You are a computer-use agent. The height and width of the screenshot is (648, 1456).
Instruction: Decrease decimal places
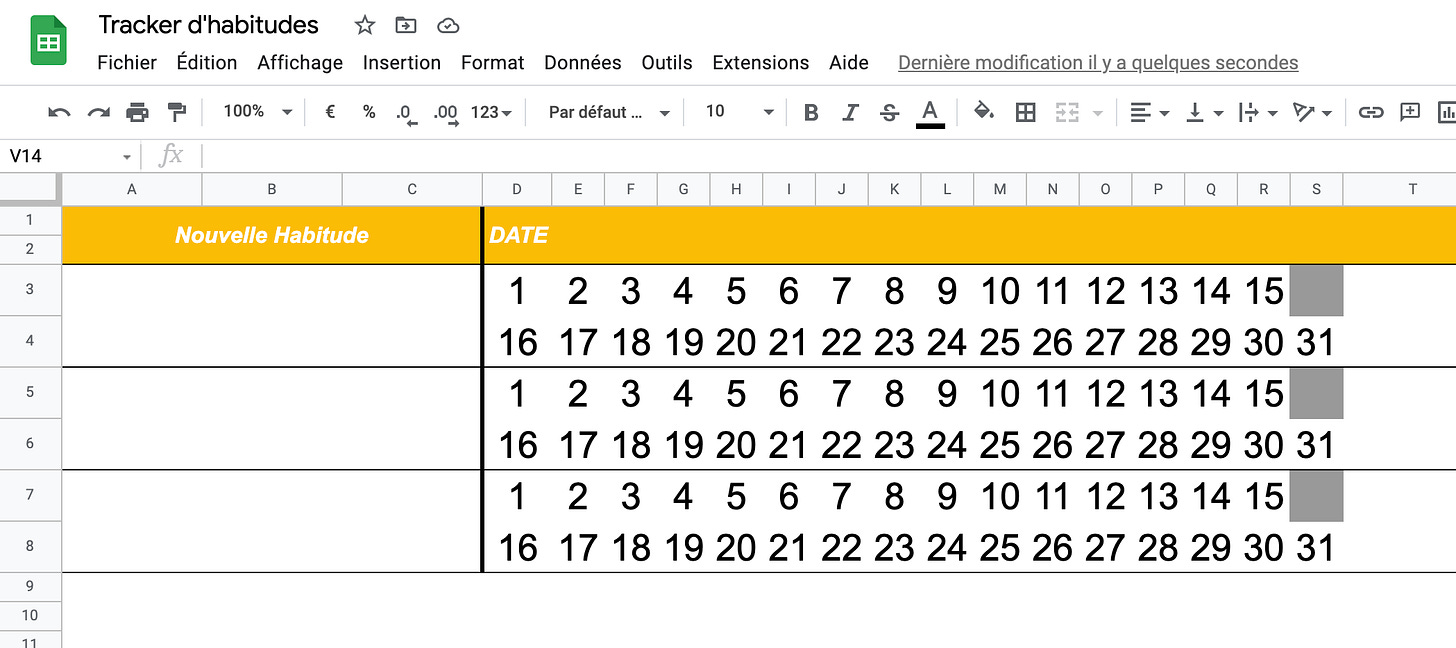(x=405, y=113)
